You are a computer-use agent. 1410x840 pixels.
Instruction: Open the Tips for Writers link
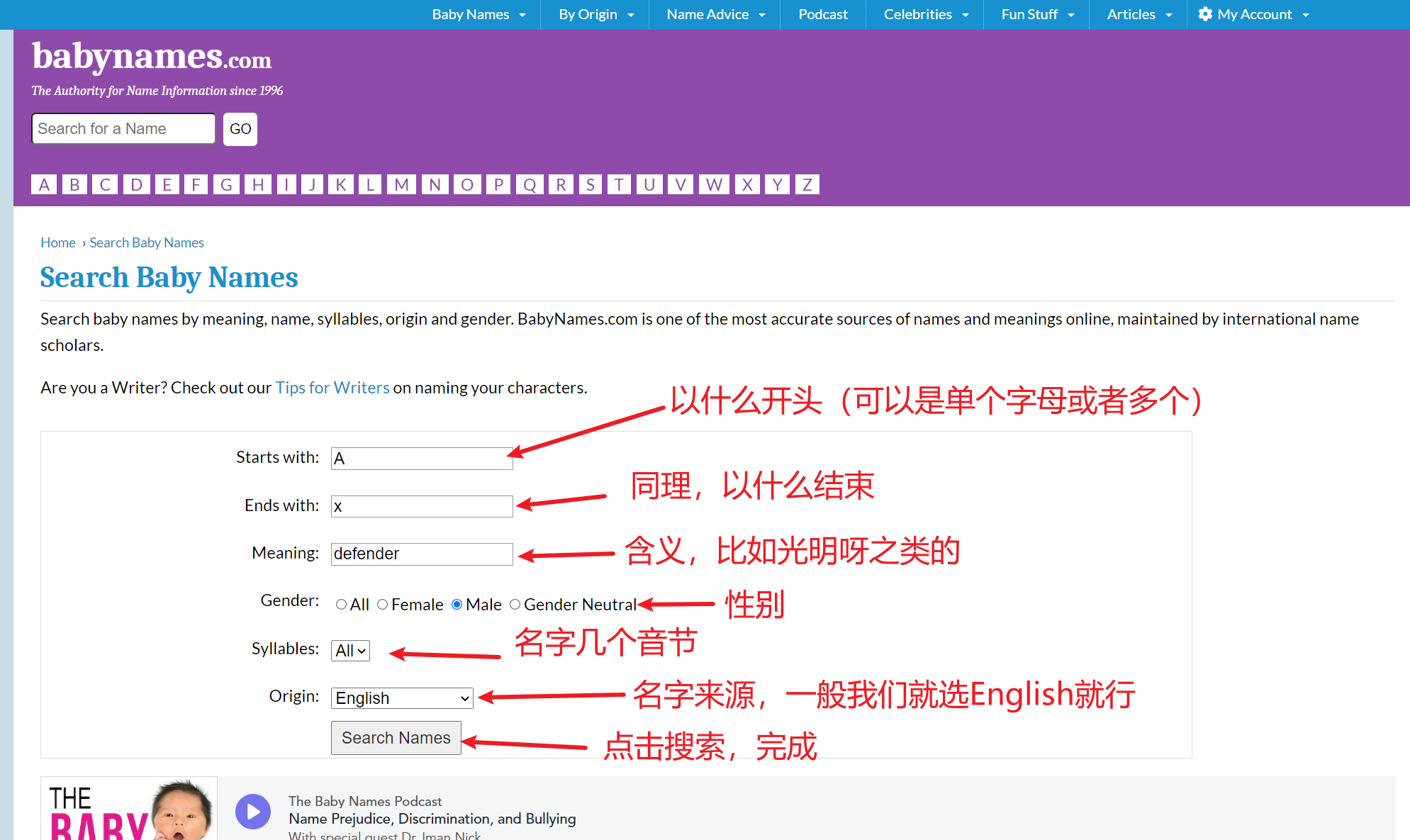click(x=332, y=388)
